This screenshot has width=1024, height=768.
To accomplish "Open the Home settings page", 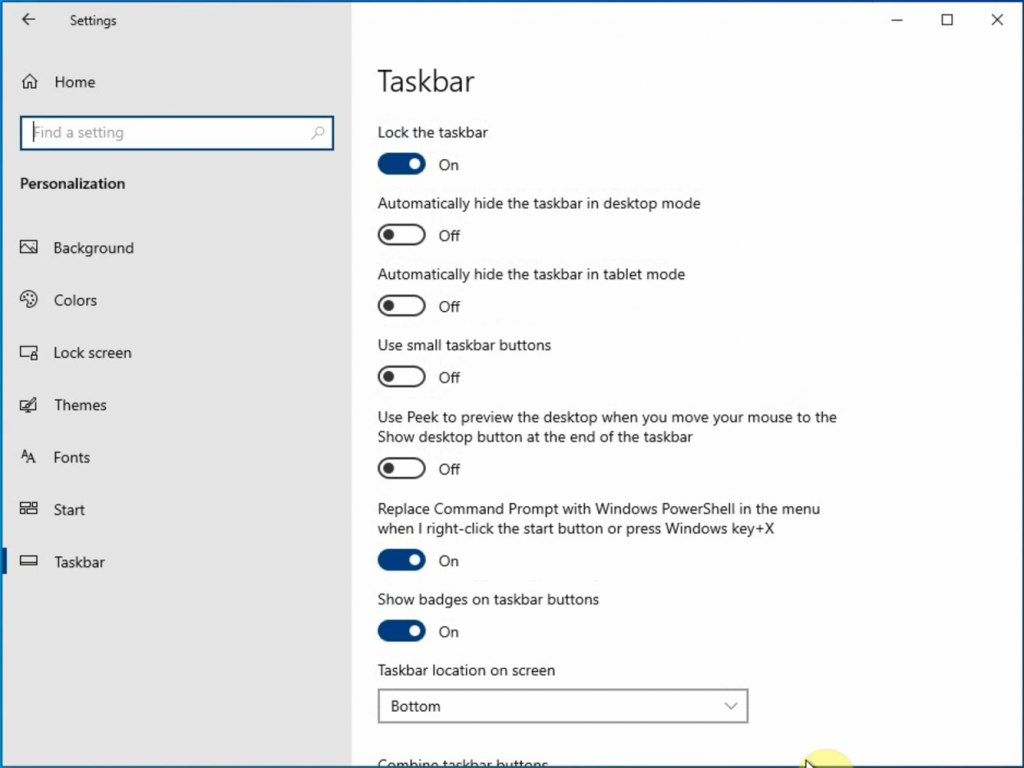I will pyautogui.click(x=74, y=82).
